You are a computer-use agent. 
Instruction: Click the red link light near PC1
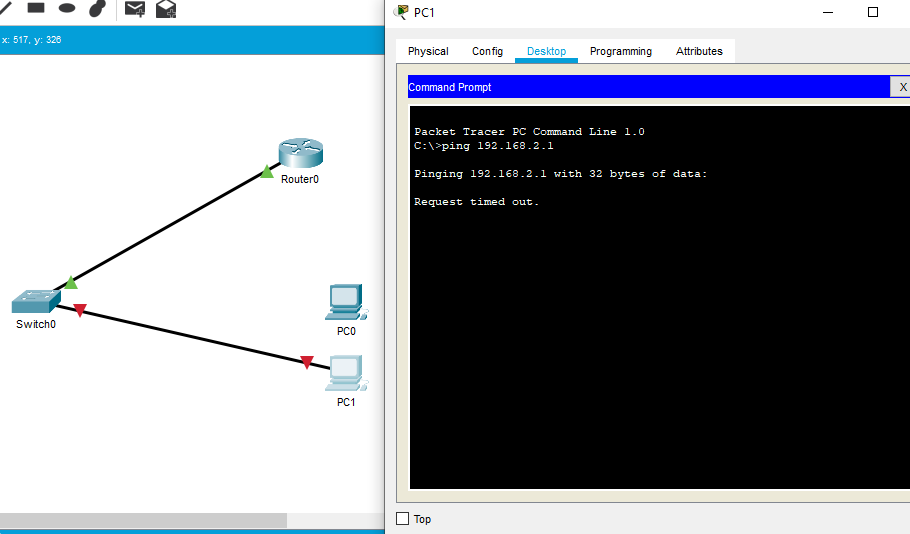pyautogui.click(x=307, y=363)
